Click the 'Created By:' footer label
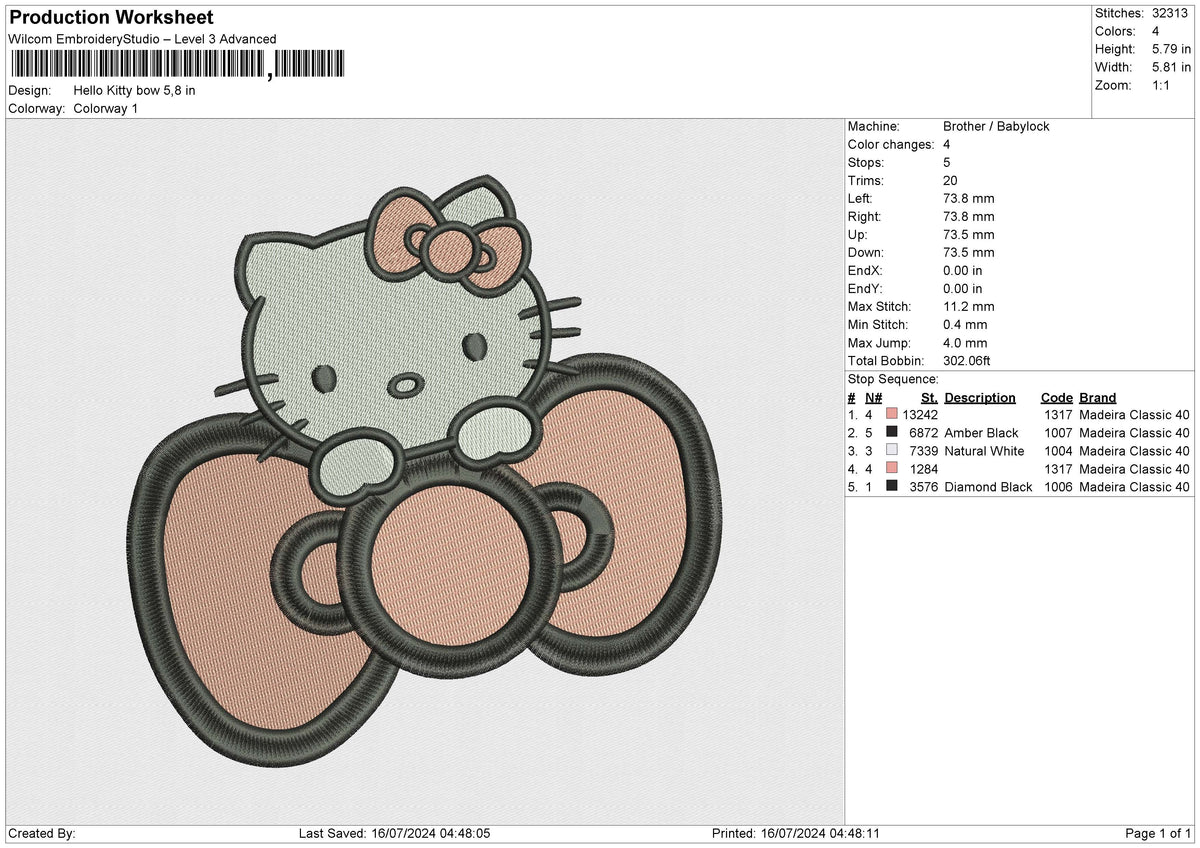Image resolution: width=1200 pixels, height=848 pixels. tap(42, 834)
